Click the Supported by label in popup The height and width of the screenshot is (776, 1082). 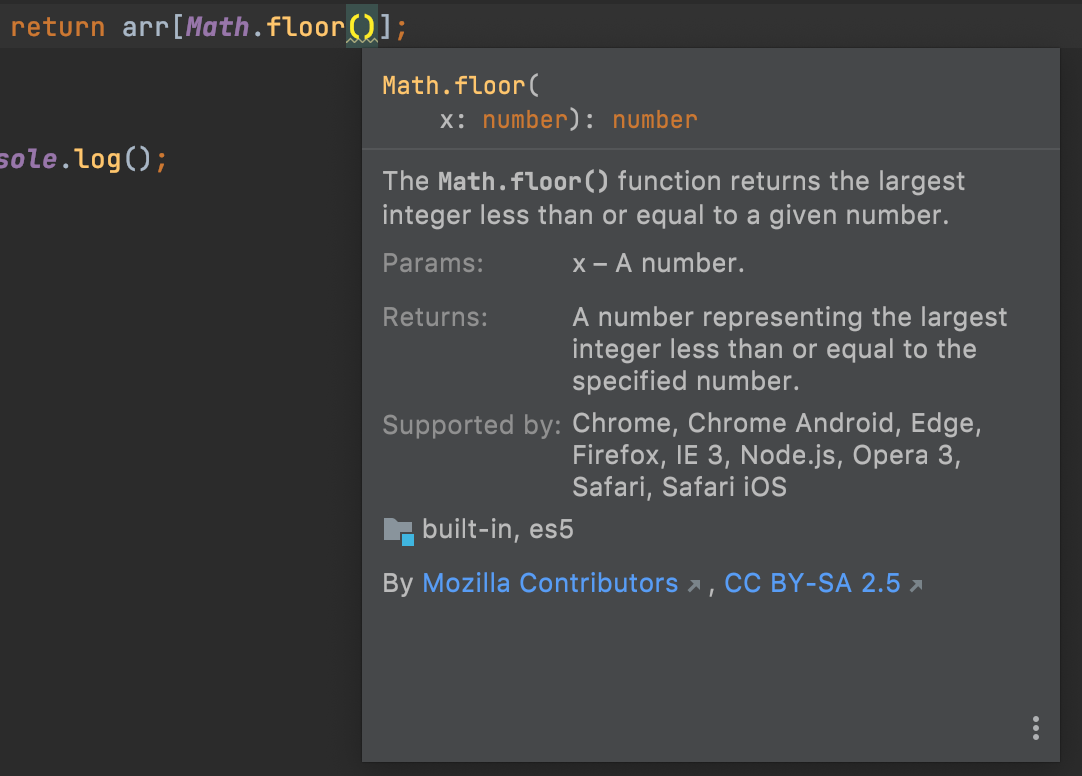click(472, 425)
